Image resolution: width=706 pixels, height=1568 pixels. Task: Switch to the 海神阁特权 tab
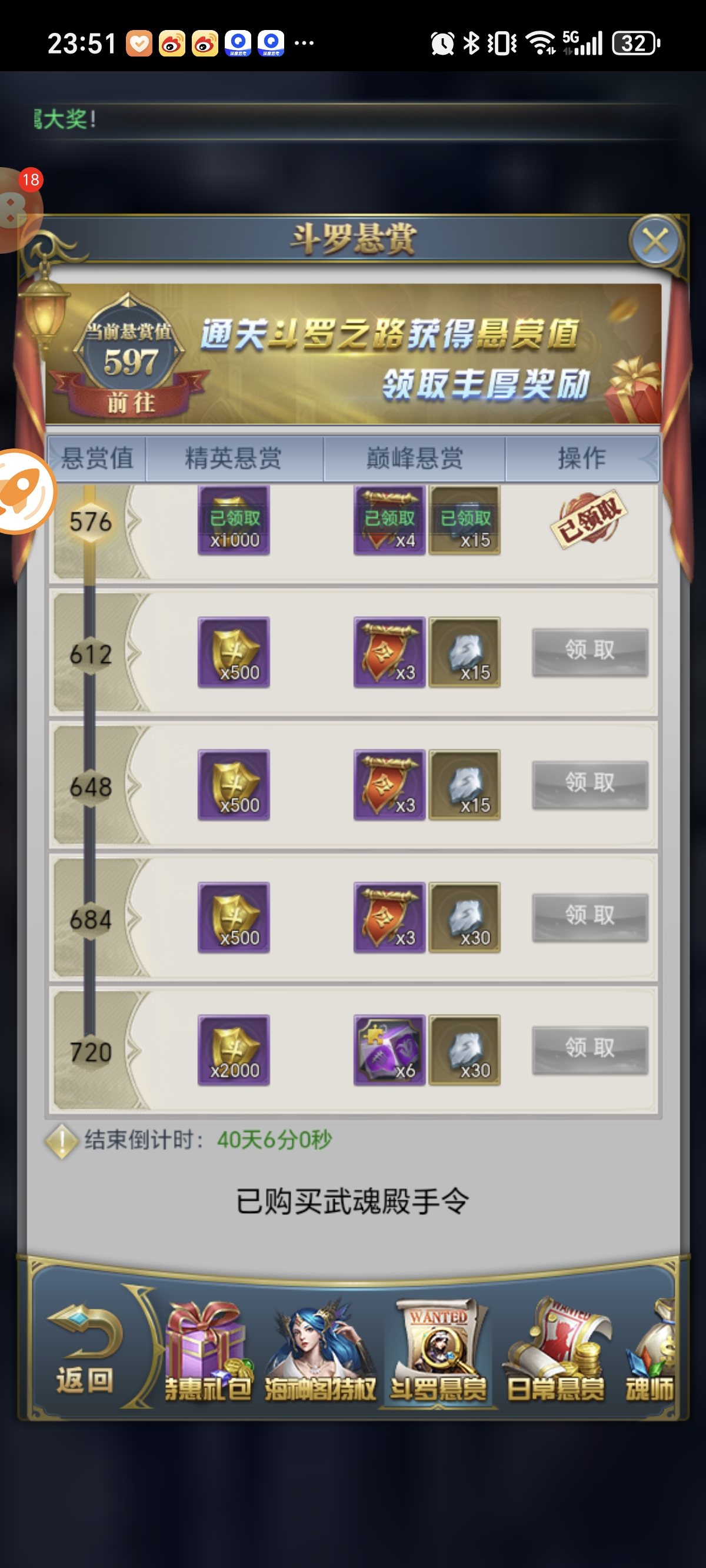point(320,1351)
